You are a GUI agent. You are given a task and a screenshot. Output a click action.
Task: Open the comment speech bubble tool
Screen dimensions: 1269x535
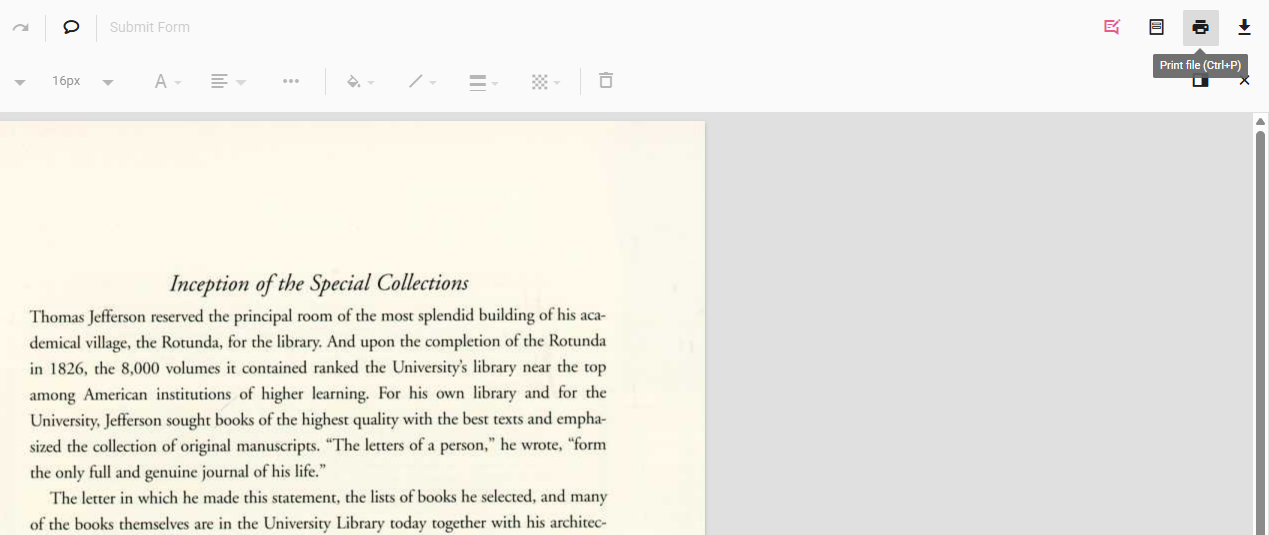coord(71,27)
